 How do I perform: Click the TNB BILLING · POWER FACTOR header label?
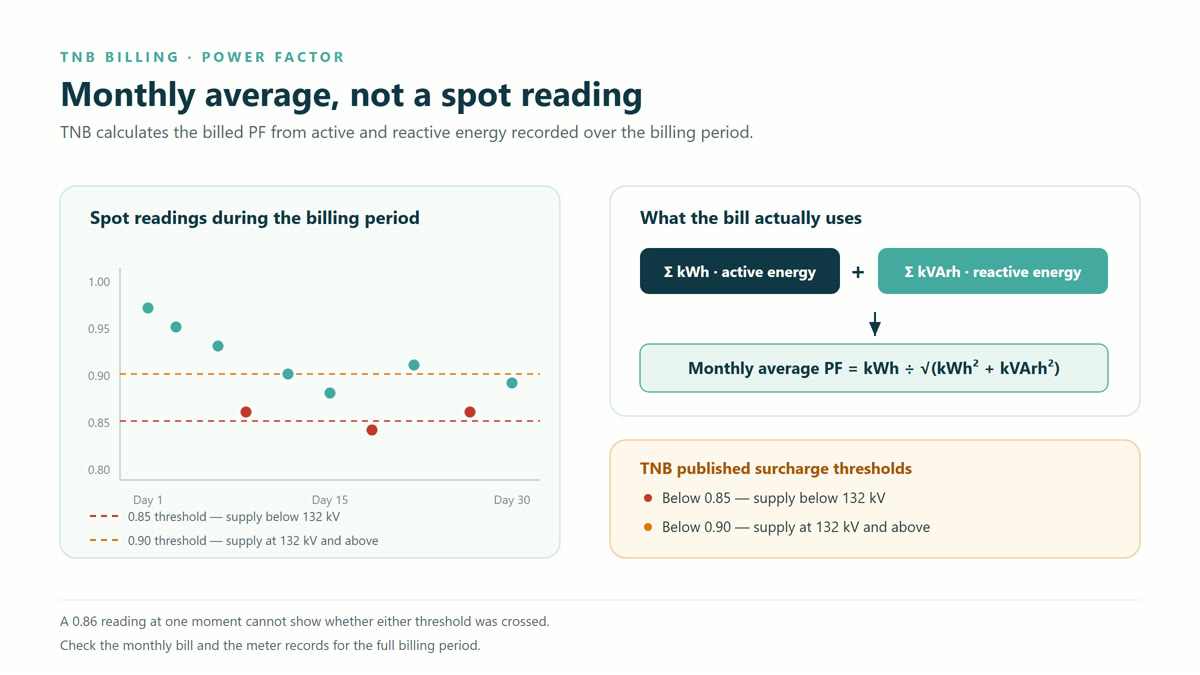(202, 57)
